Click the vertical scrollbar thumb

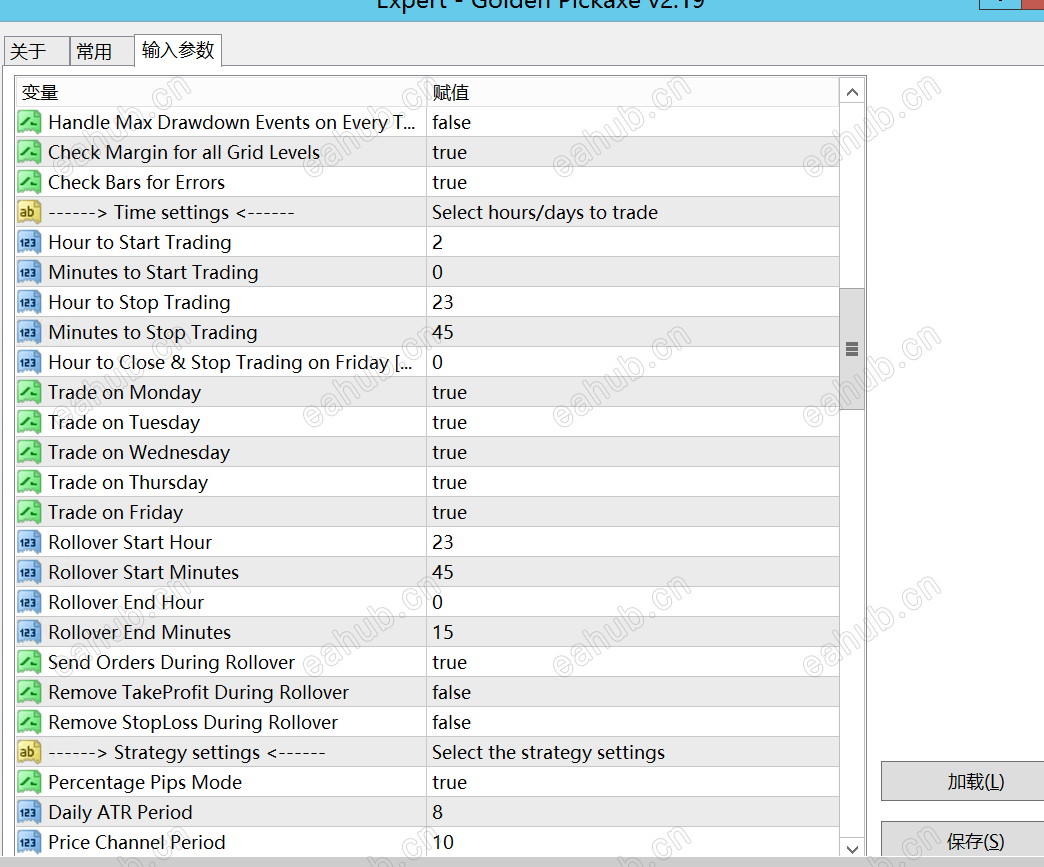(852, 349)
